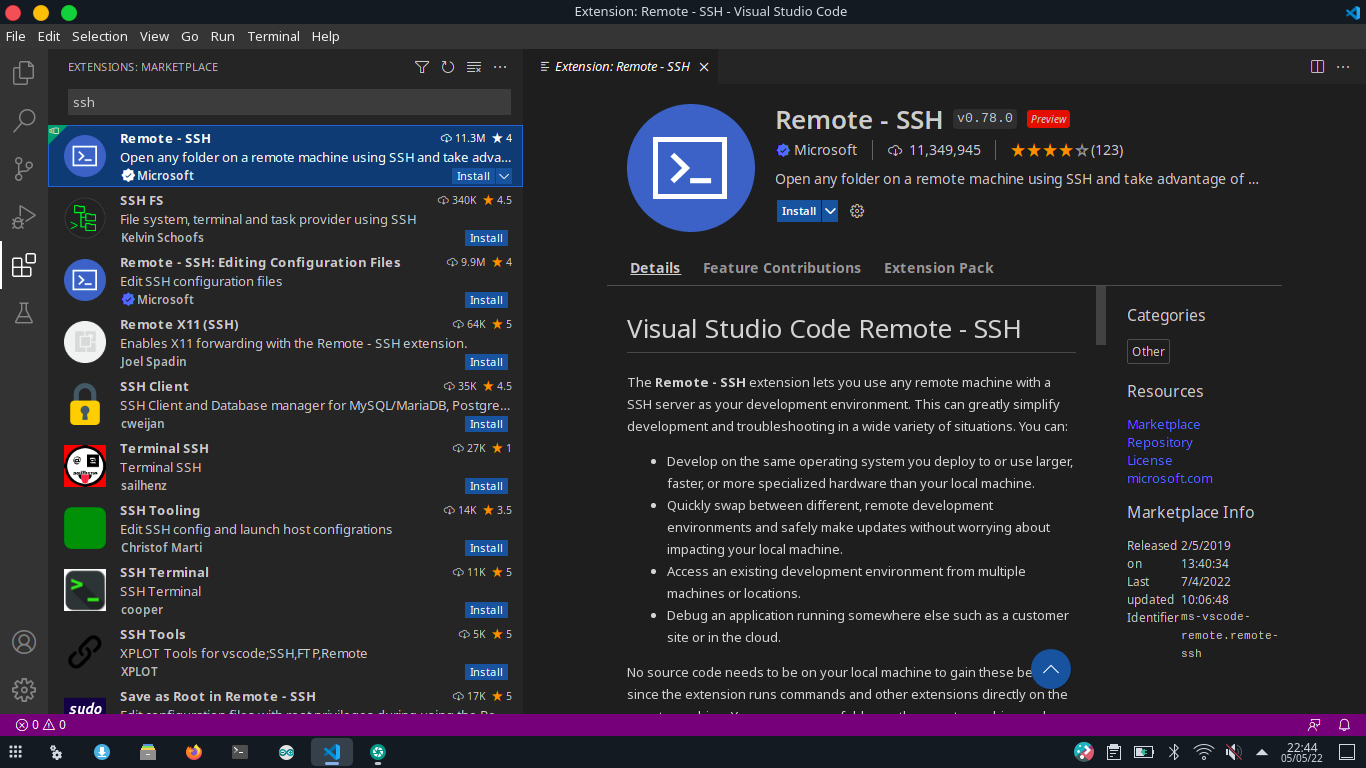Open Views and More Actions ellipsis in sidebar

tap(500, 67)
